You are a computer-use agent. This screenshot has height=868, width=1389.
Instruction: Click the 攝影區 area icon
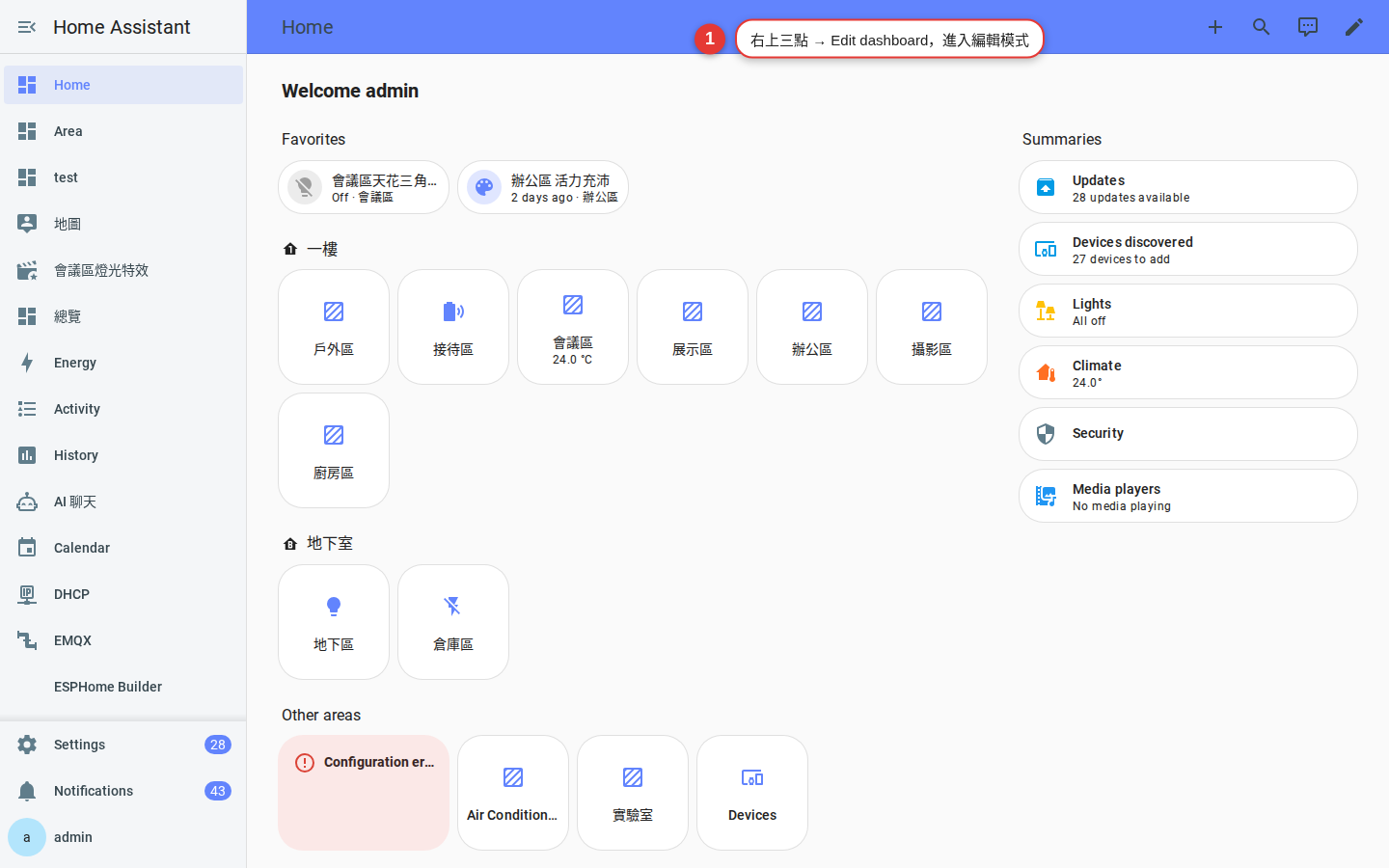tap(932, 312)
